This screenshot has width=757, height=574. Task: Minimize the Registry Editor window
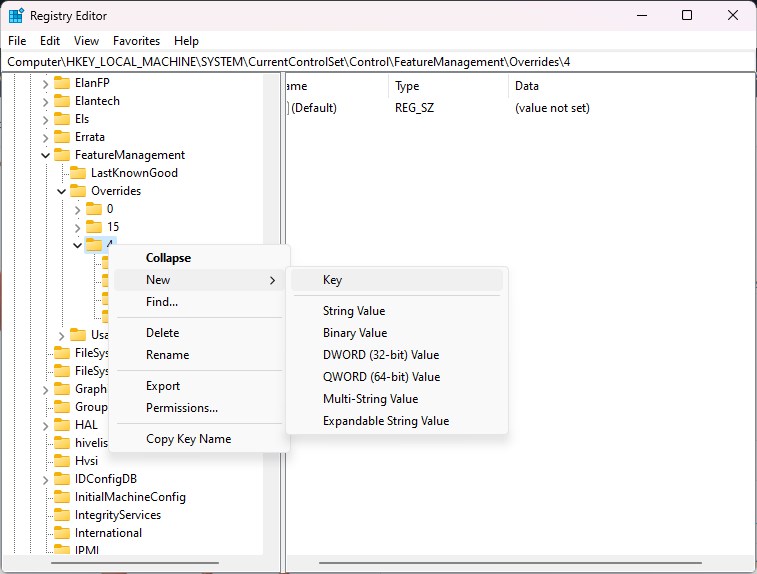(x=642, y=15)
